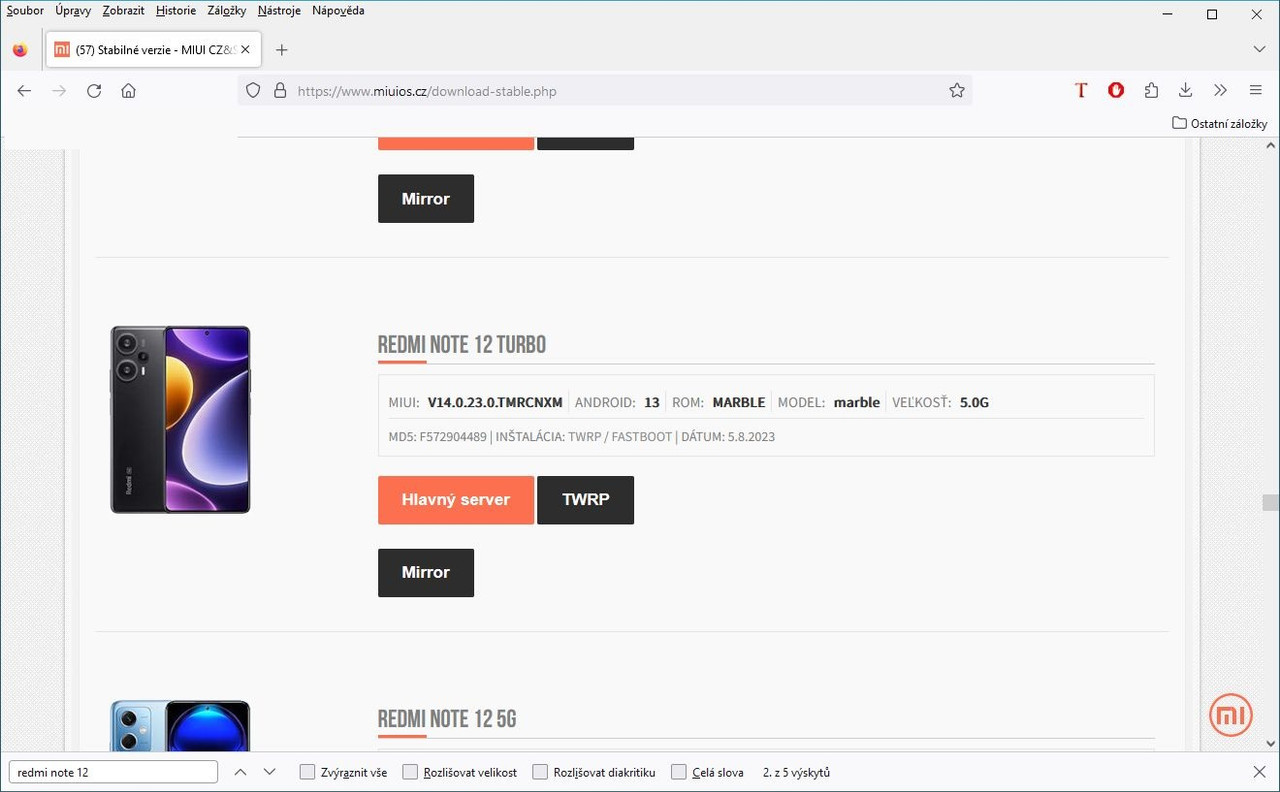Open the Nápověda menu
The height and width of the screenshot is (792, 1280).
(x=338, y=11)
